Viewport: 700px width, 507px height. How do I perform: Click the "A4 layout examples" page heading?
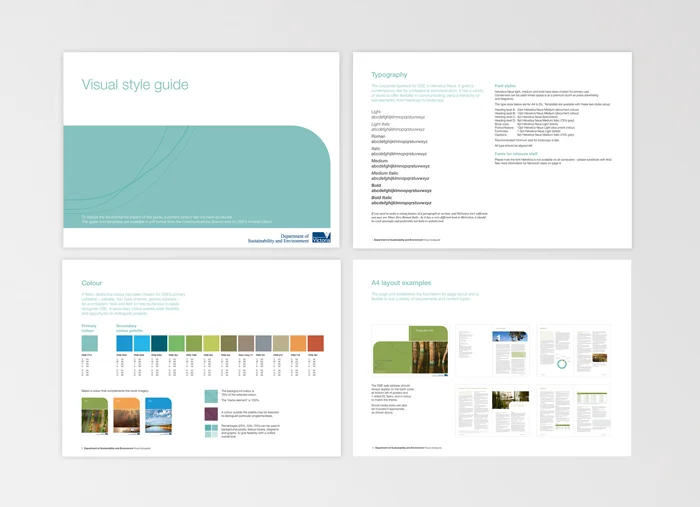click(401, 283)
